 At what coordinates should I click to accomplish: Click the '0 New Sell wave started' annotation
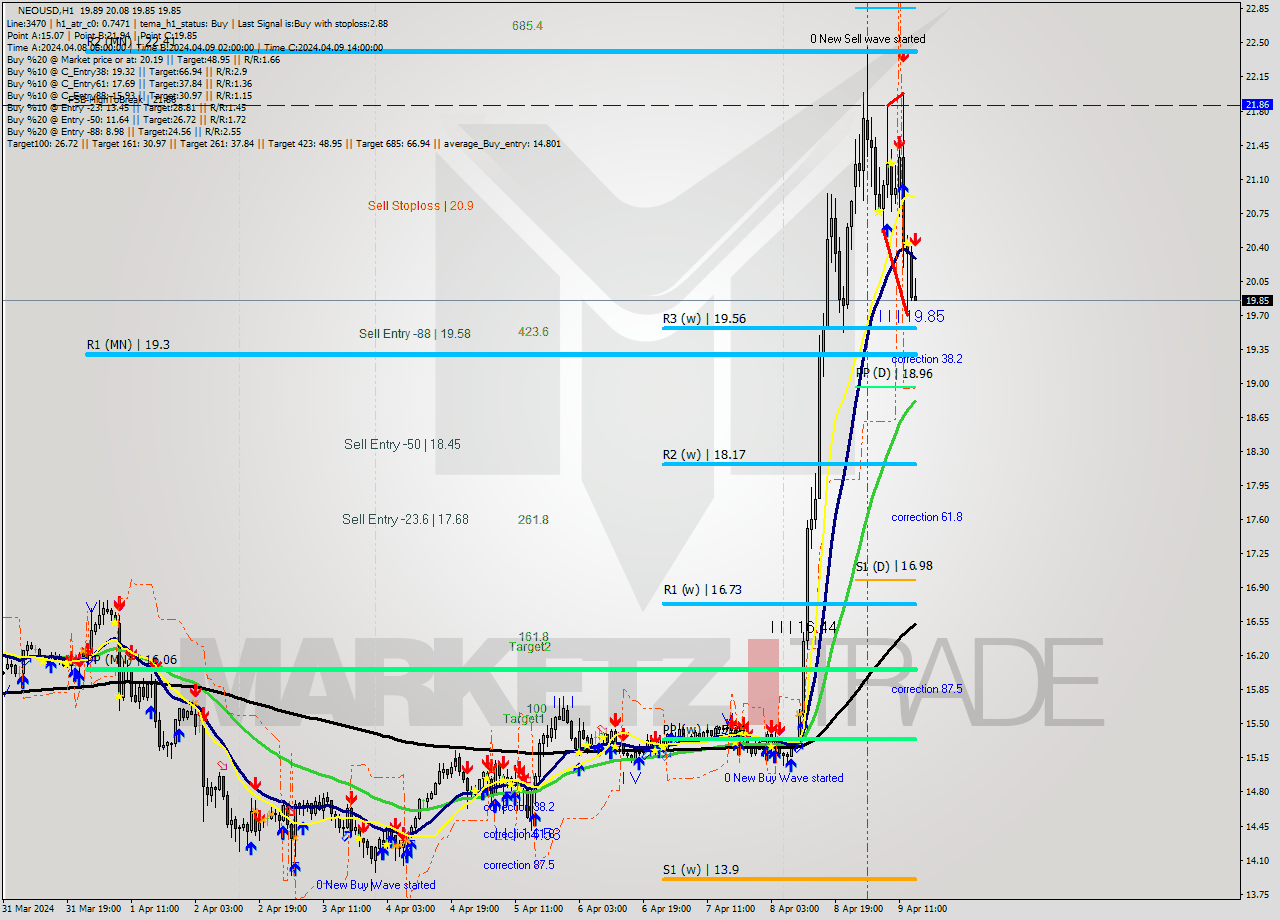coord(867,39)
